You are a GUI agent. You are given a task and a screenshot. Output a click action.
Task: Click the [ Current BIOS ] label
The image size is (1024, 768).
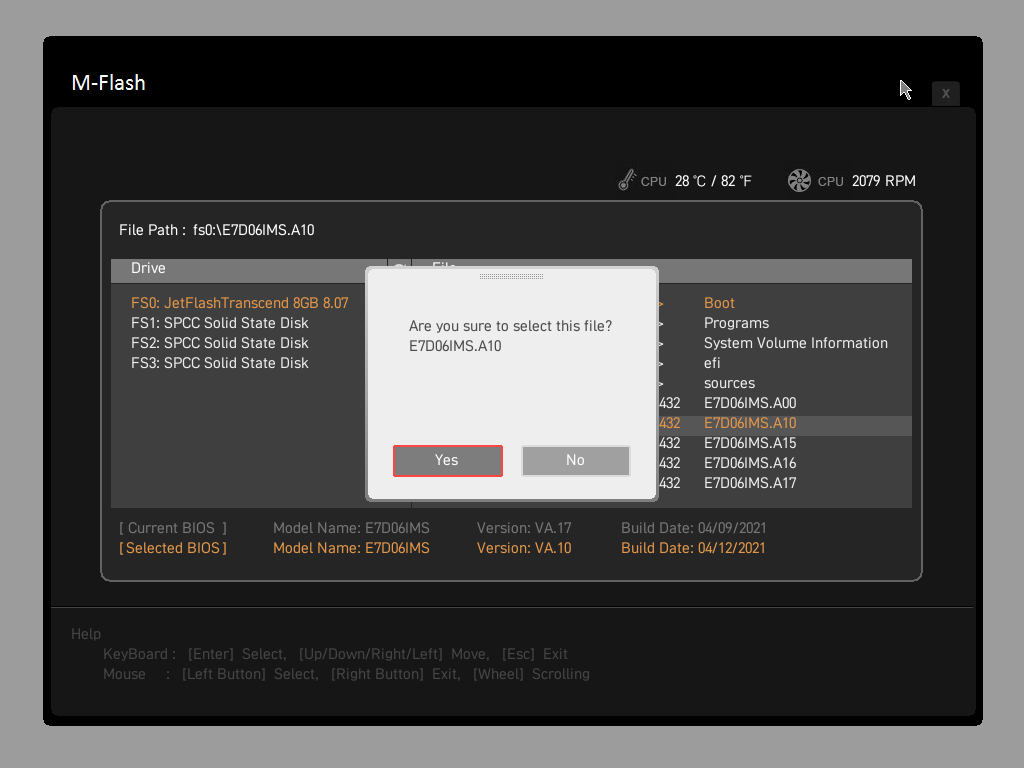pos(173,528)
